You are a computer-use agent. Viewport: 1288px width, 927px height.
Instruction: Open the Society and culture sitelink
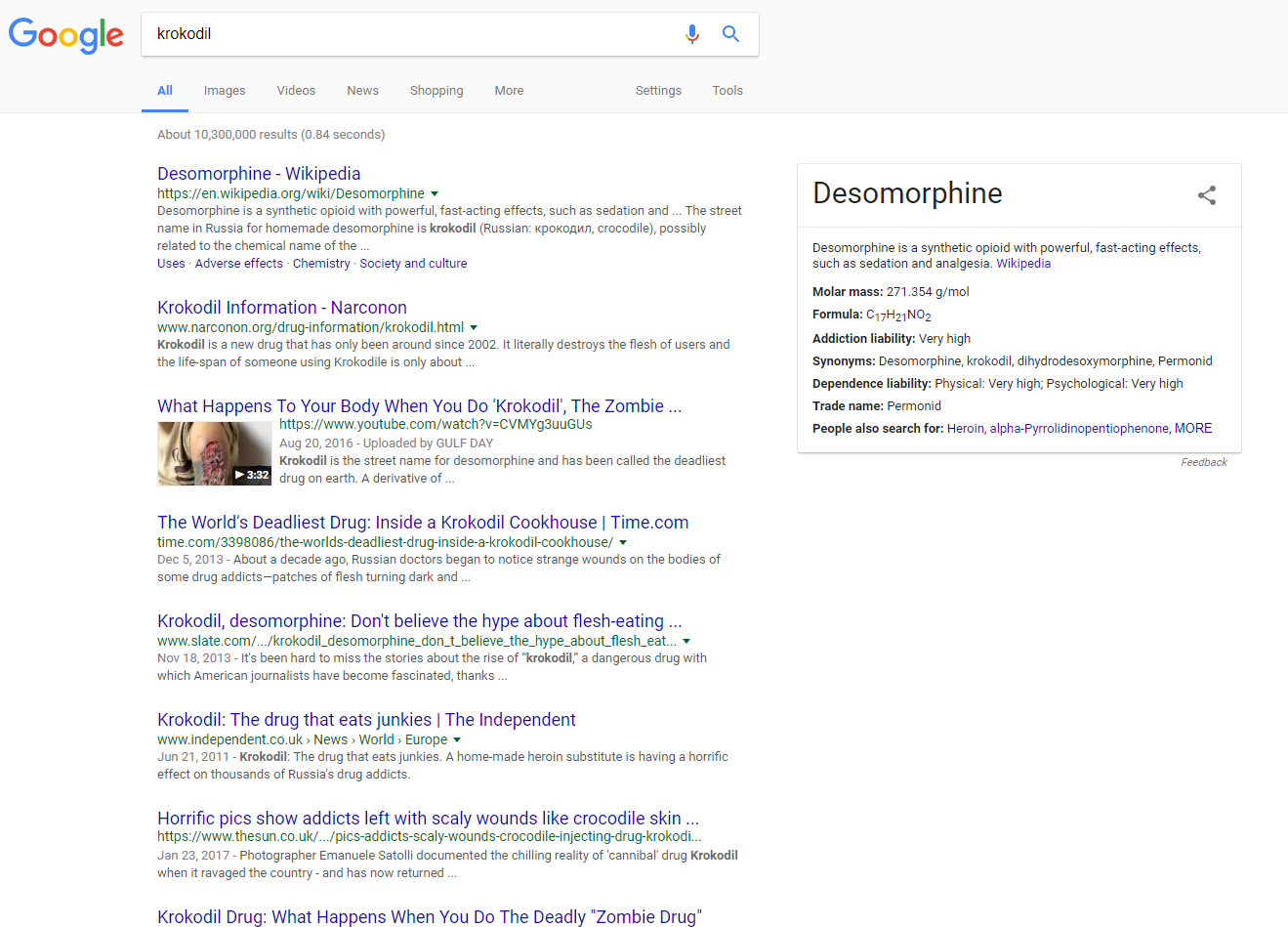point(413,264)
